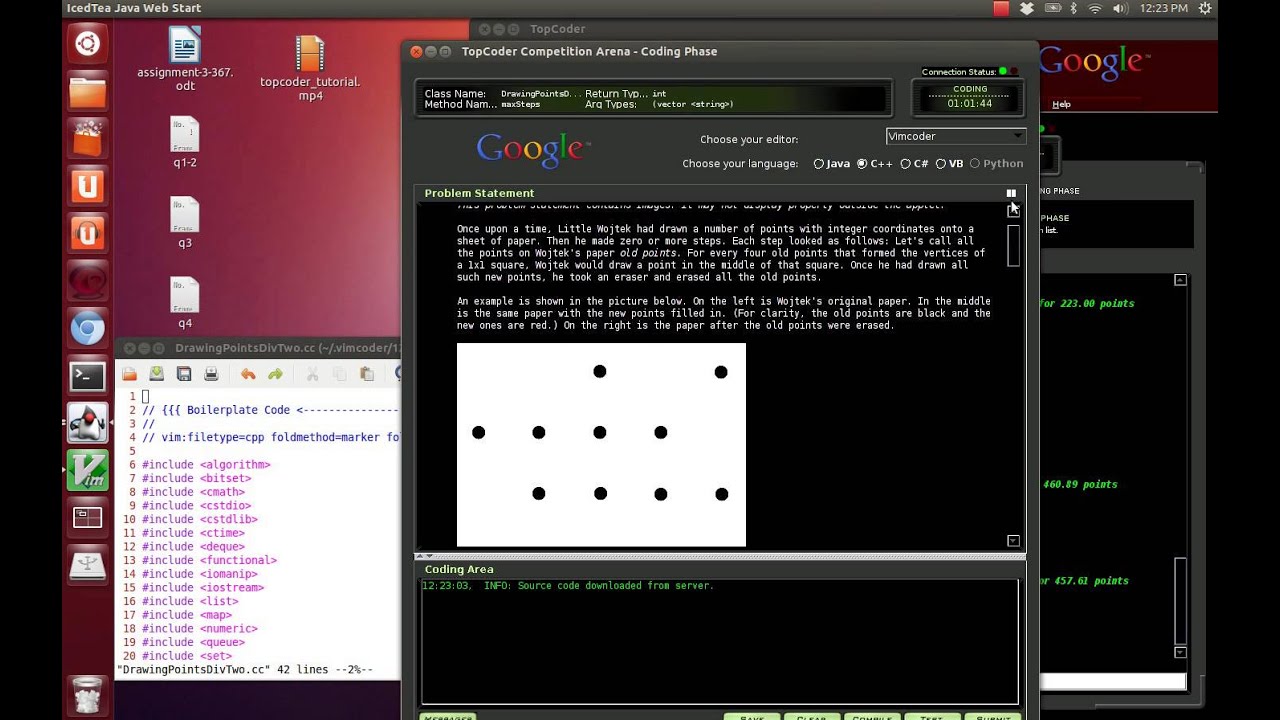Click the Undo arrow in gVim toolbar
The height and width of the screenshot is (720, 1280).
point(248,374)
